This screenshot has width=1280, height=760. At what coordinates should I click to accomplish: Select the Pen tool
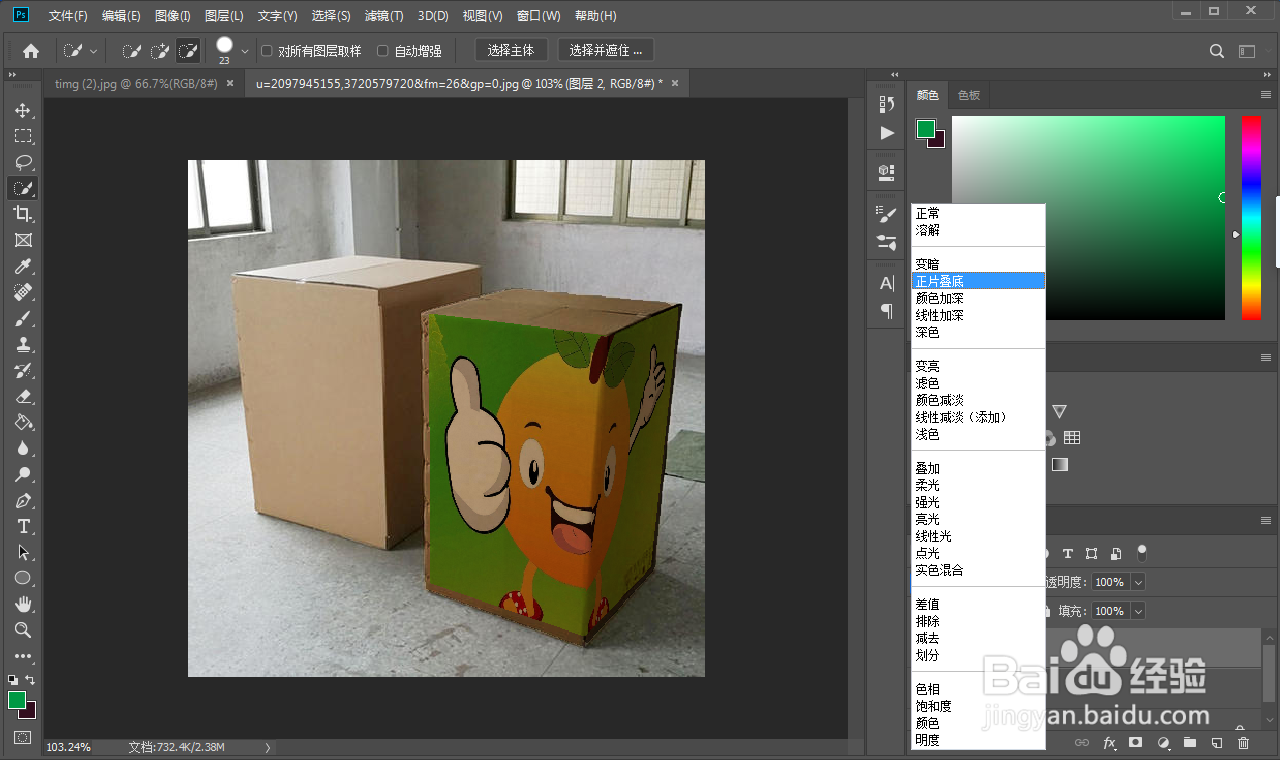tap(23, 500)
